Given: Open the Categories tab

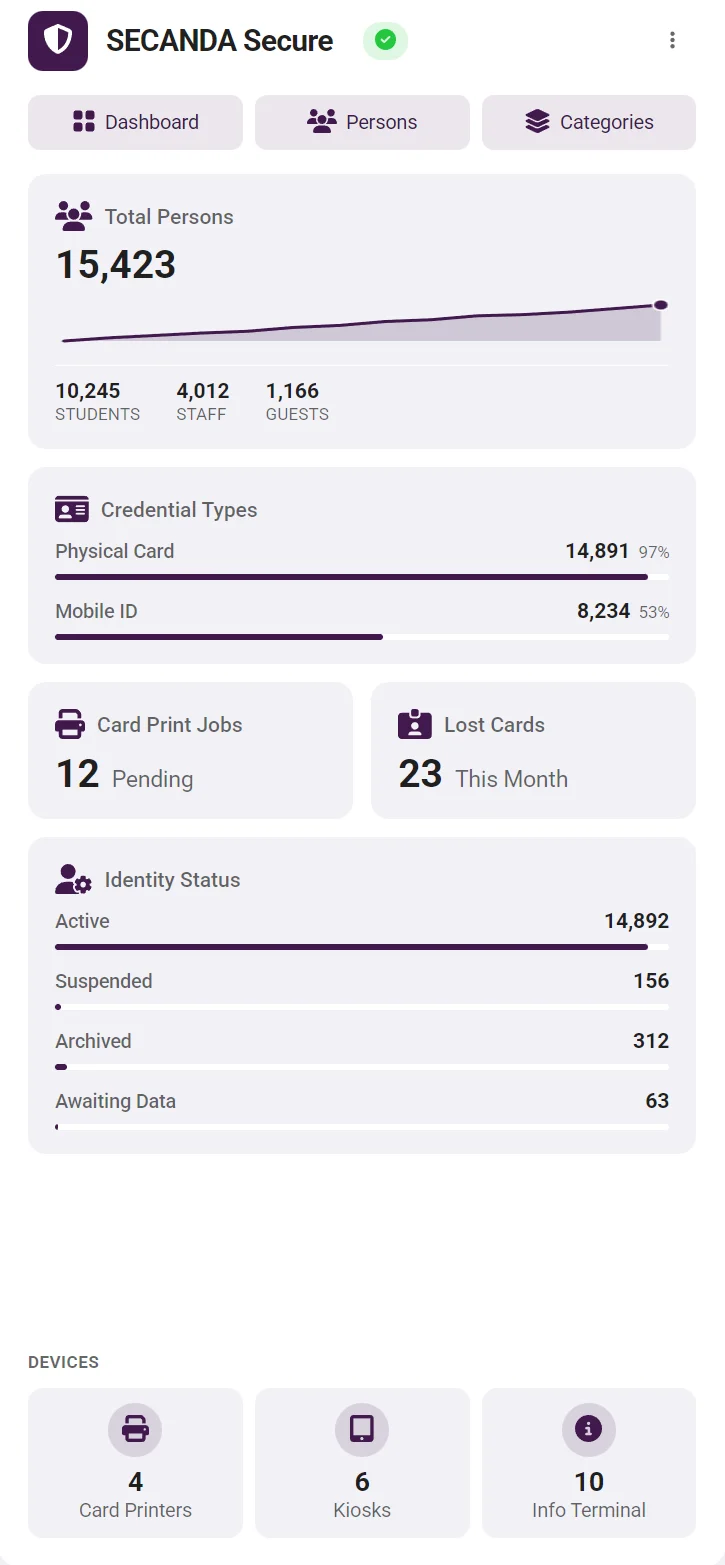Looking at the screenshot, I should click(588, 122).
